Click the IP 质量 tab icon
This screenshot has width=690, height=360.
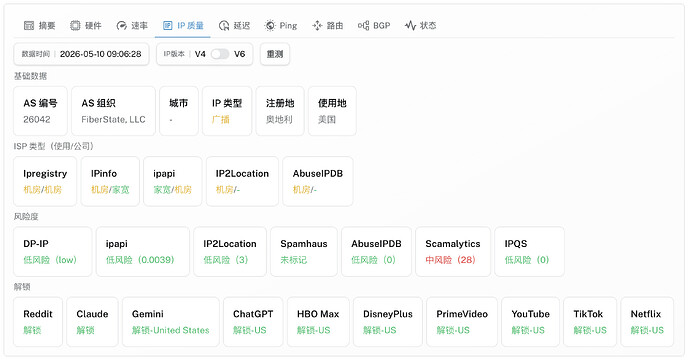click(168, 26)
